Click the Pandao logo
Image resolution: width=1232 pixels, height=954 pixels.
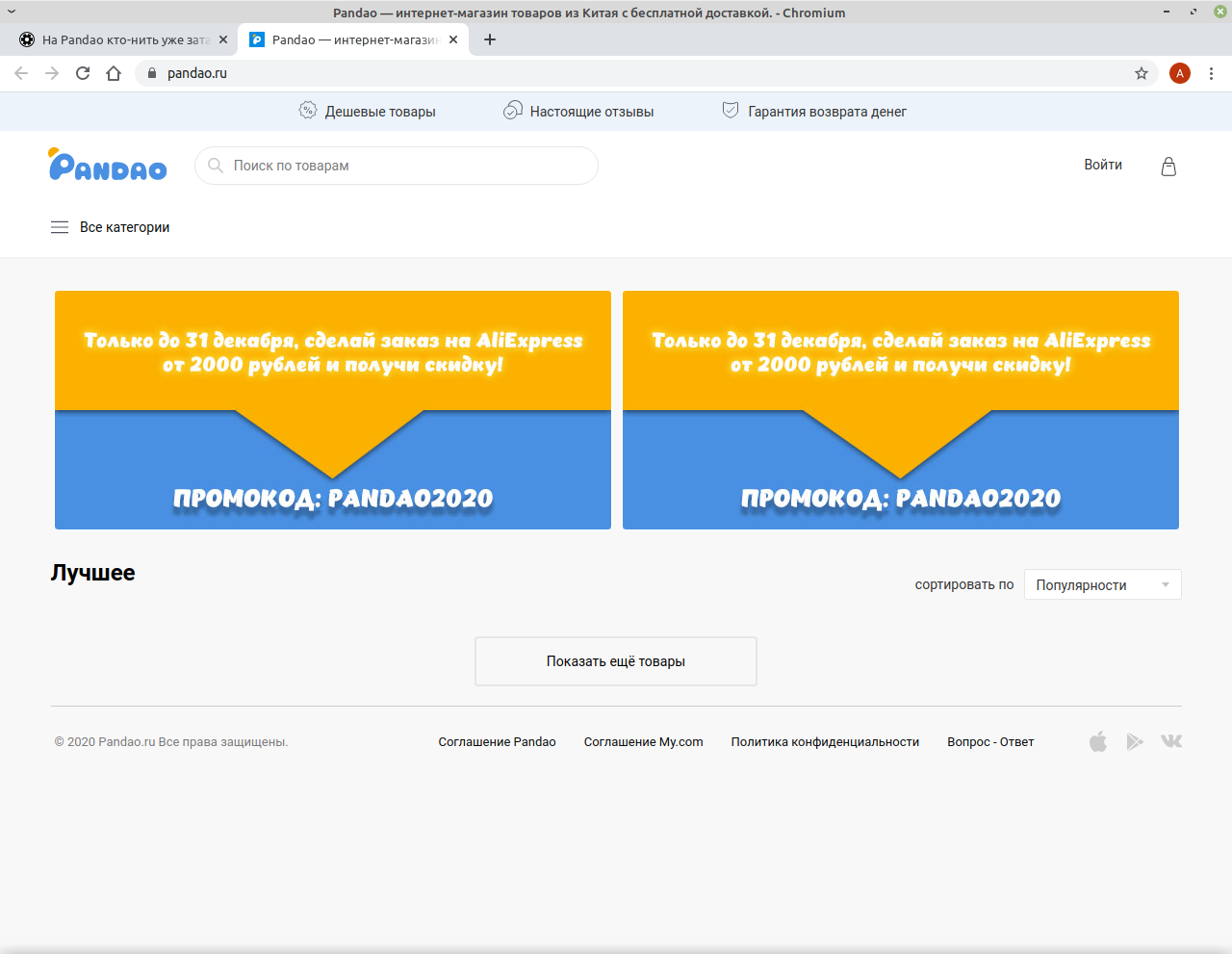[x=108, y=165]
